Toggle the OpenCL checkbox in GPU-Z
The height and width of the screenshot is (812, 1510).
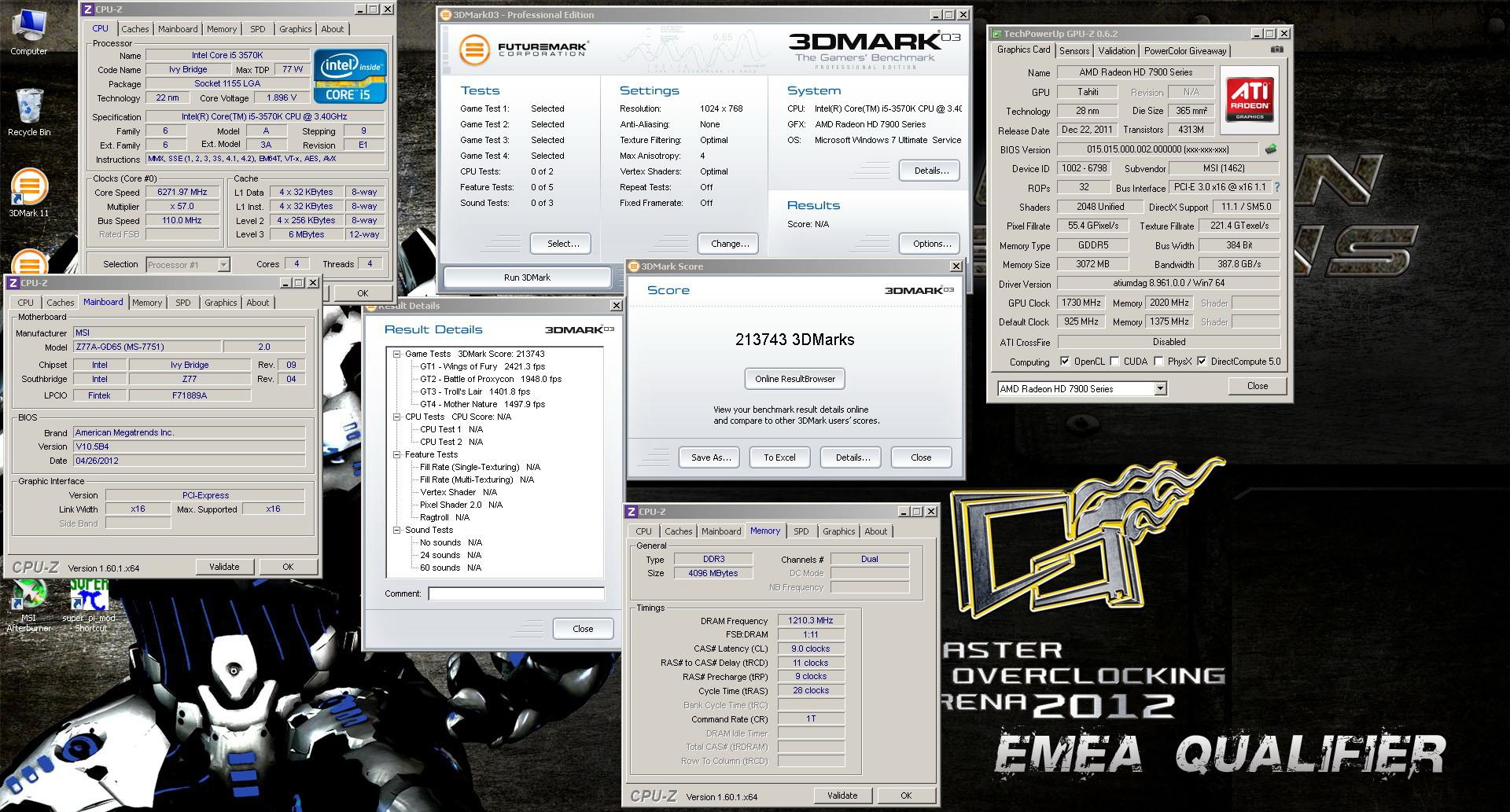coord(1065,362)
